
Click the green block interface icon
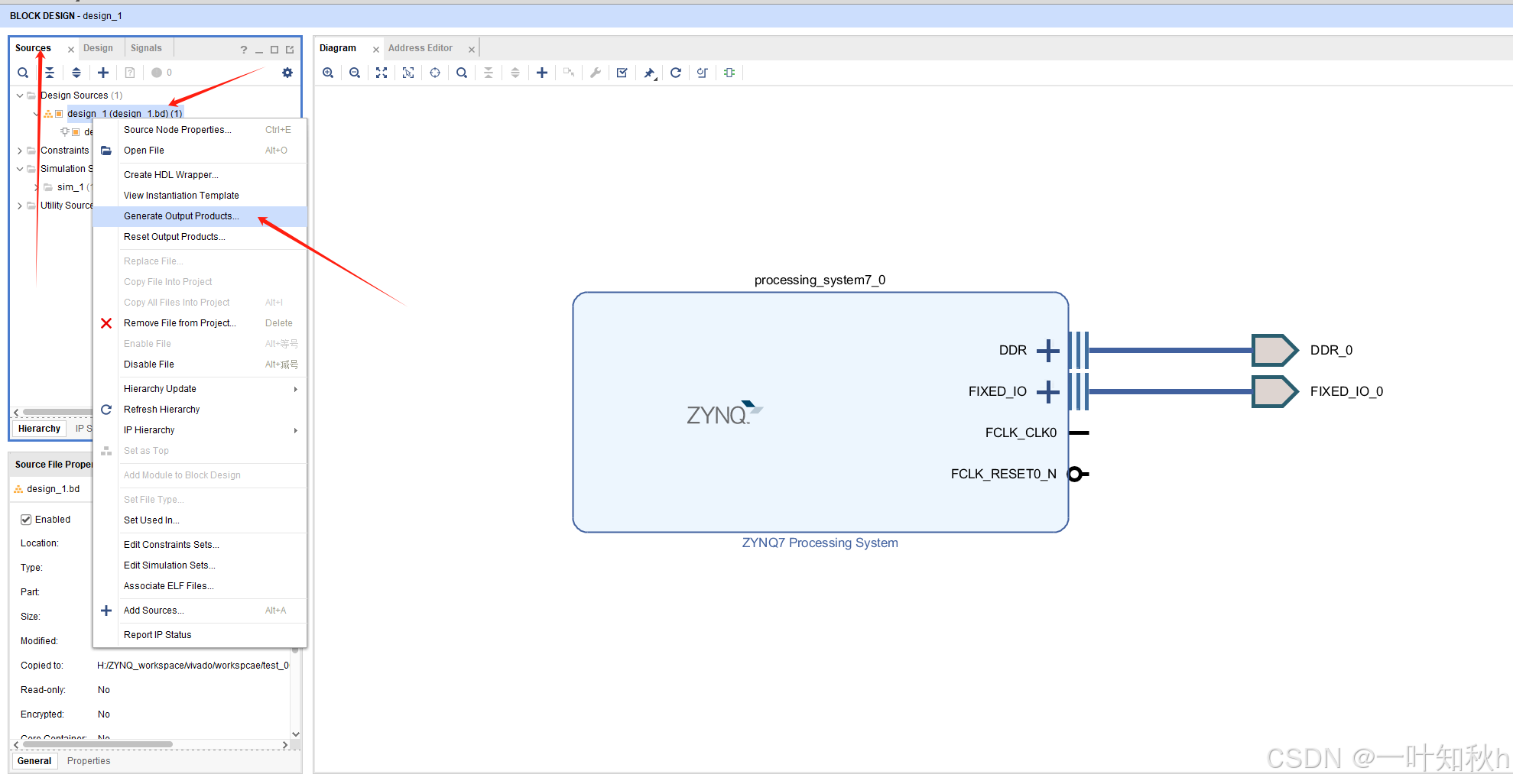pyautogui.click(x=729, y=73)
